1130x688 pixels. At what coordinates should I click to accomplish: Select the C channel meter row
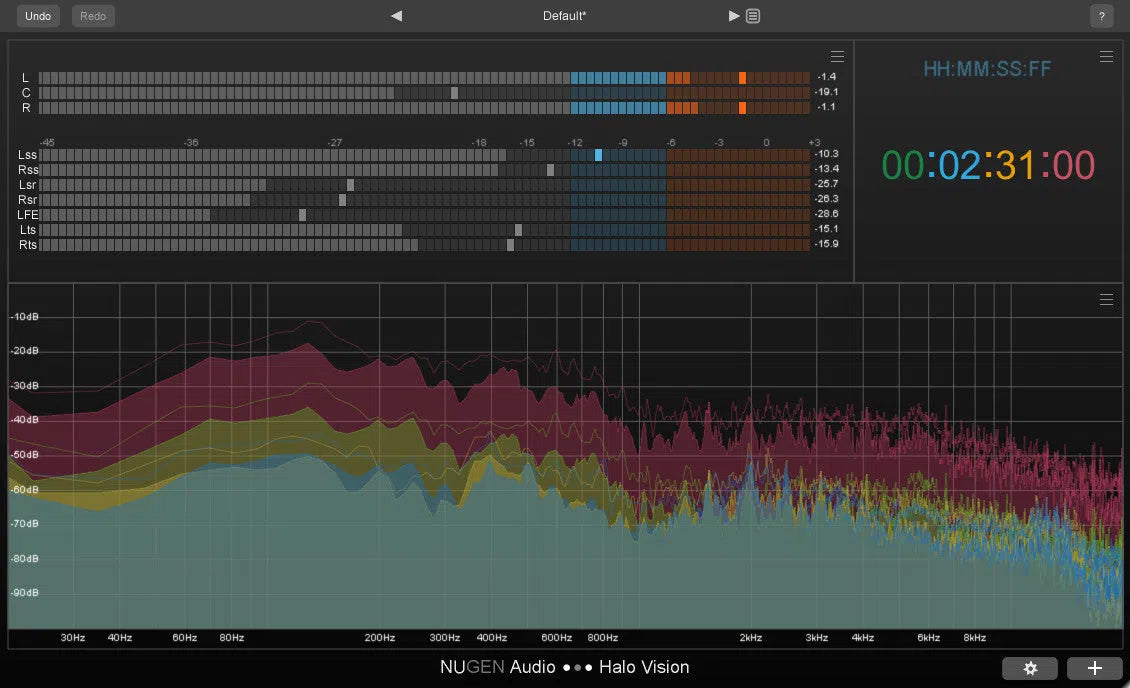[x=24, y=91]
